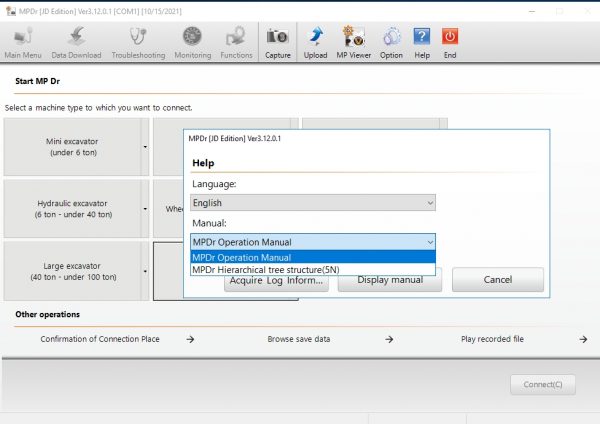Open the Functions toolbar icon
The height and width of the screenshot is (424, 600).
[x=236, y=43]
